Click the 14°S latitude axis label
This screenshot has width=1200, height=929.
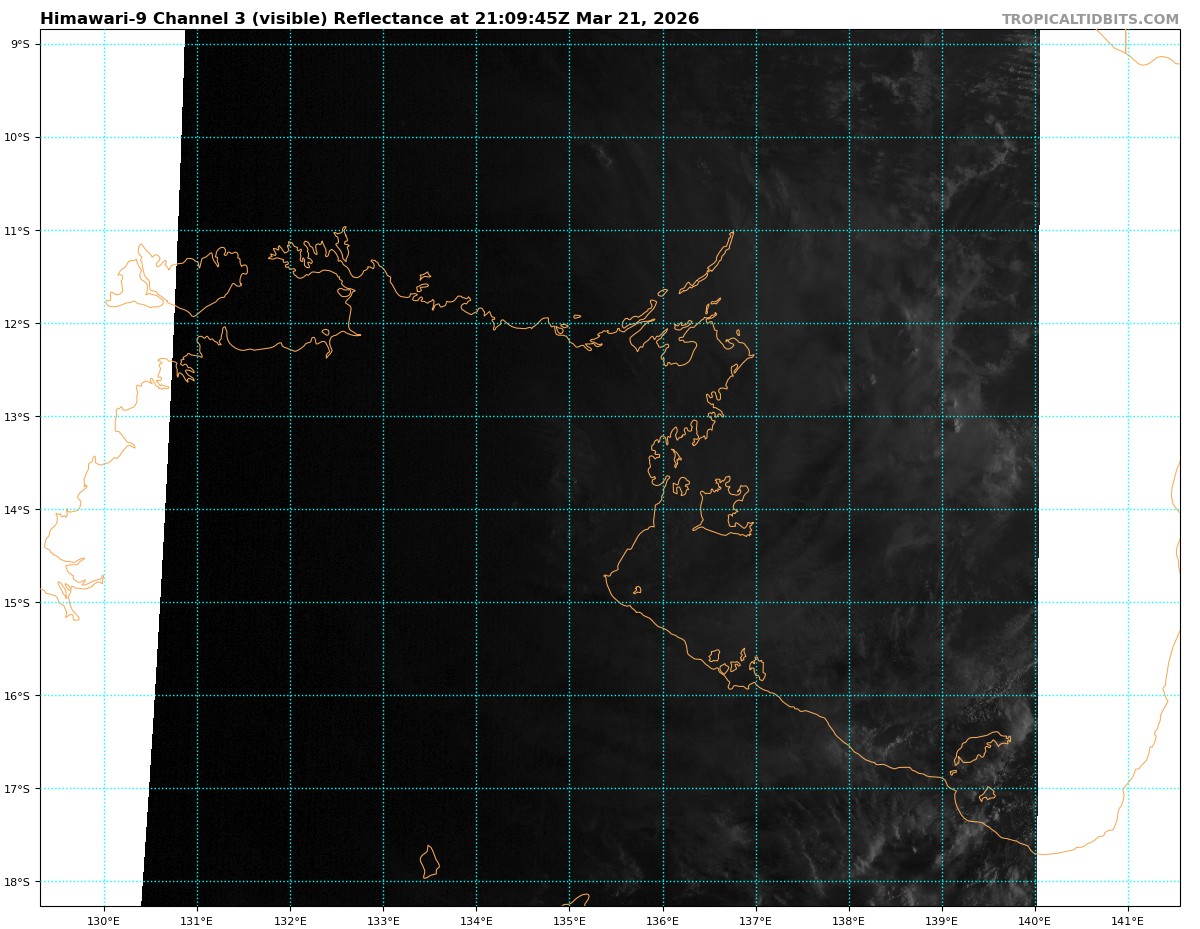pos(18,510)
